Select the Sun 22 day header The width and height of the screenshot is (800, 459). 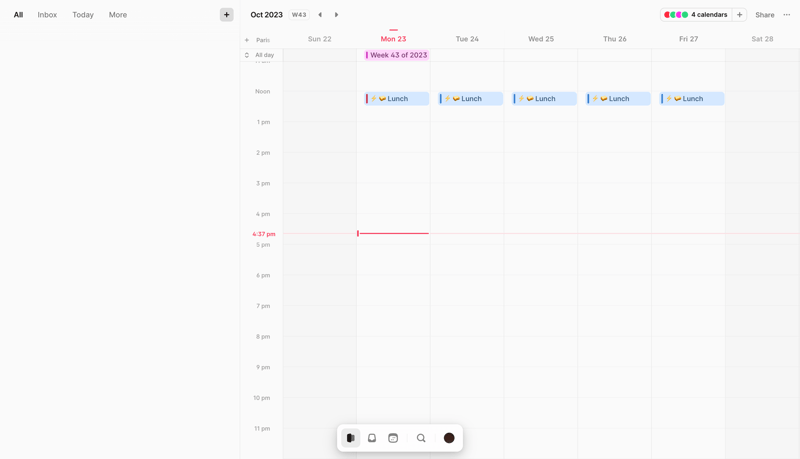pos(319,39)
